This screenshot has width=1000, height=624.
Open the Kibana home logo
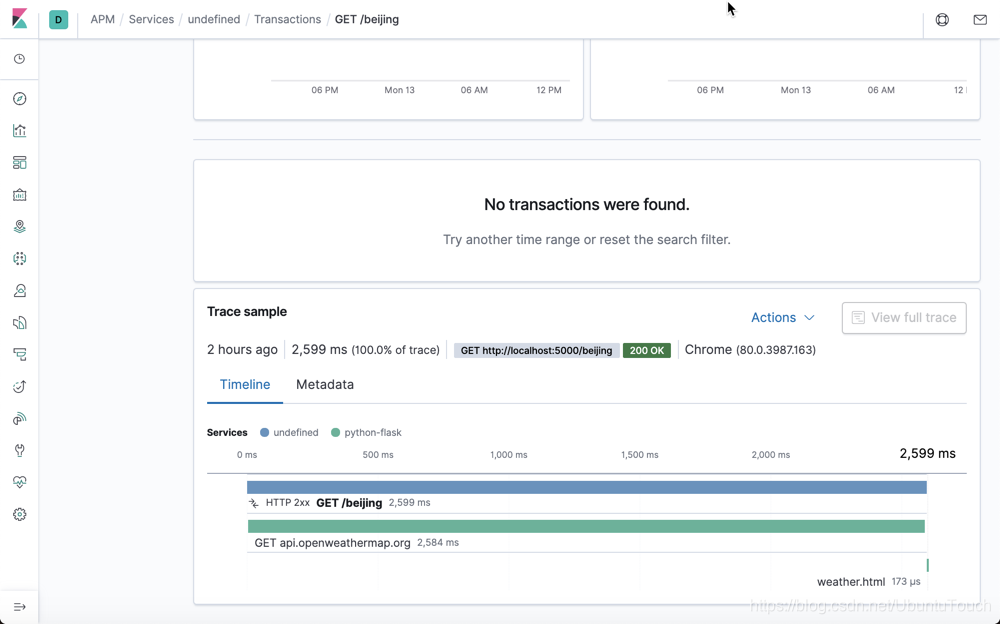click(x=20, y=19)
